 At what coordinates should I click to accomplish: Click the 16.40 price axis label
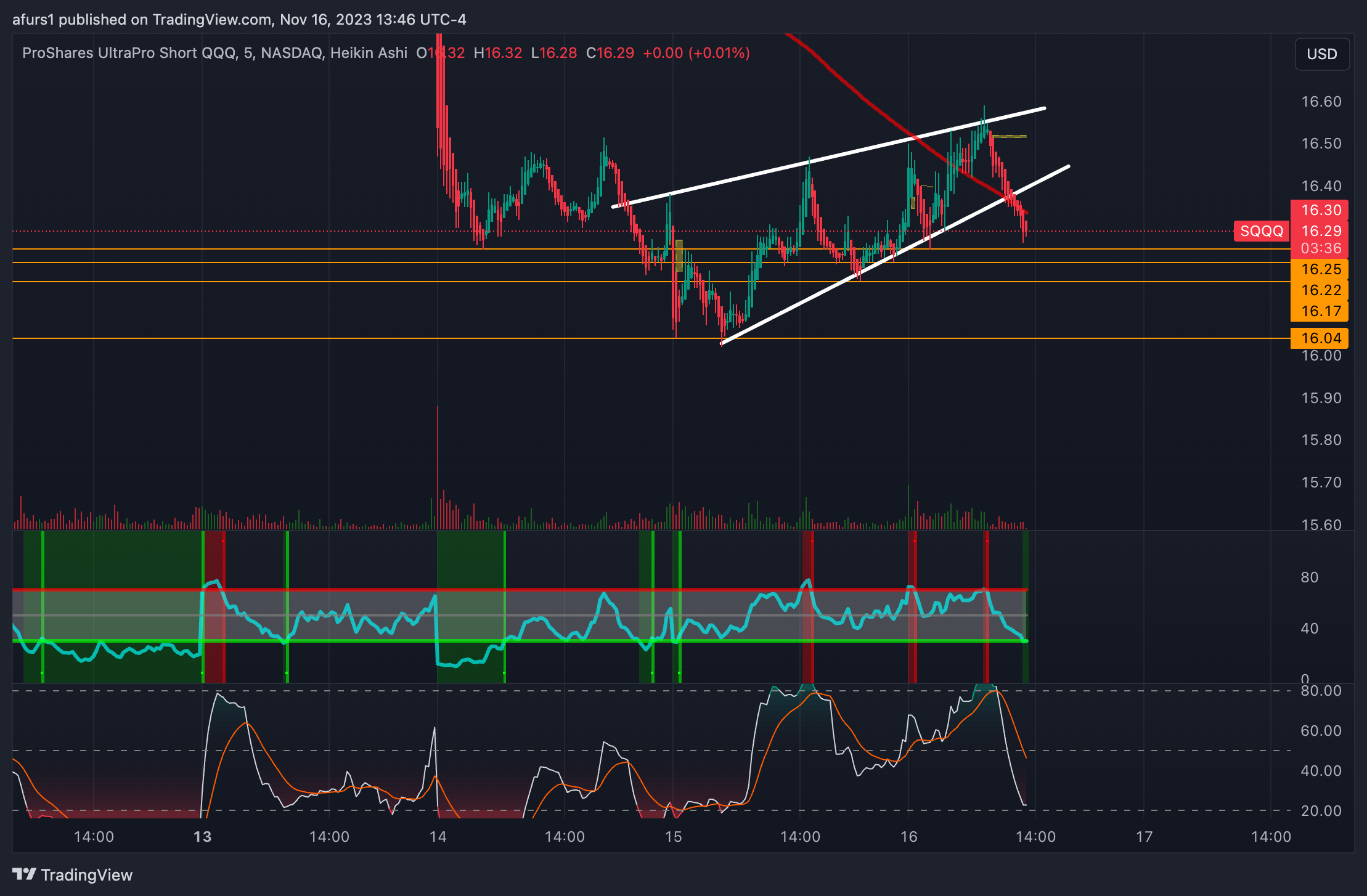tap(1321, 186)
